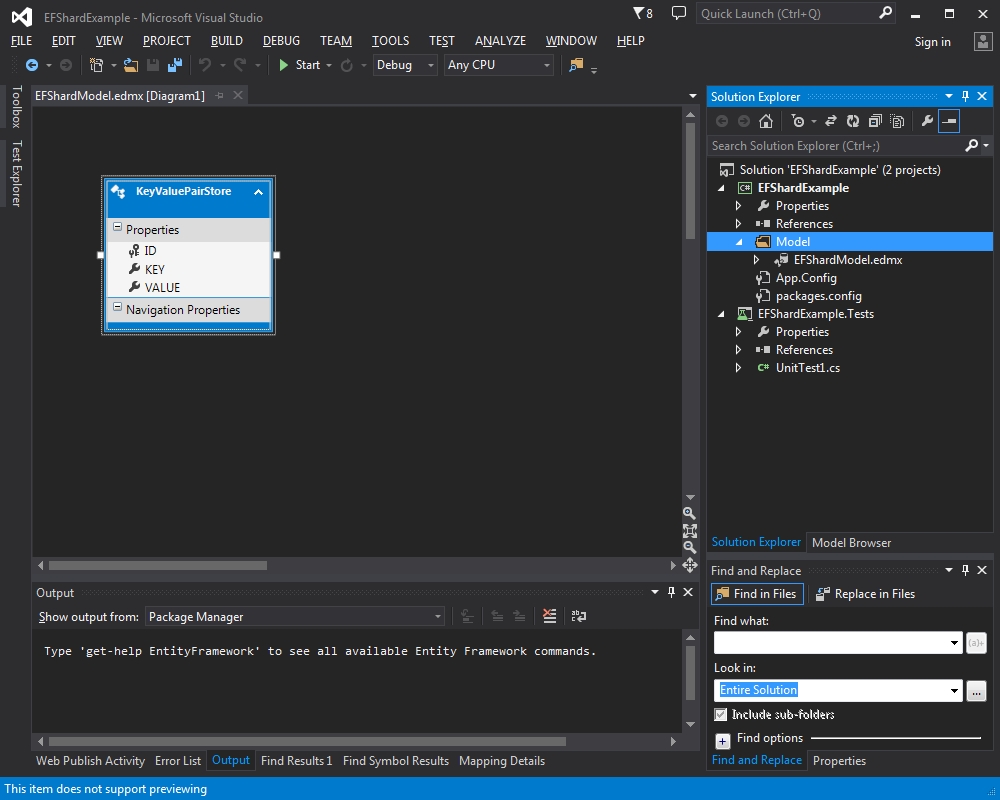The image size is (1000, 800).
Task: Click the Save All toolbar icon
Action: point(175,65)
